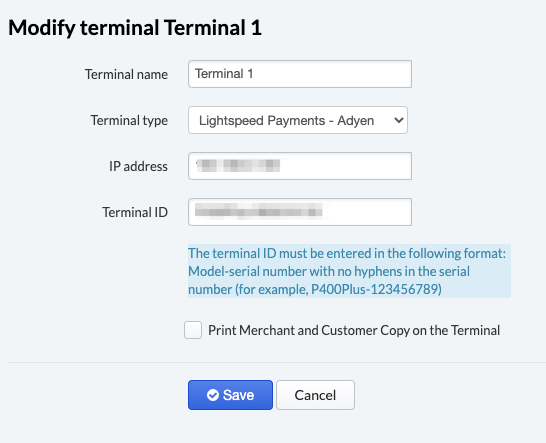
Task: Click the checkmark icon inside Save button
Action: [x=213, y=395]
